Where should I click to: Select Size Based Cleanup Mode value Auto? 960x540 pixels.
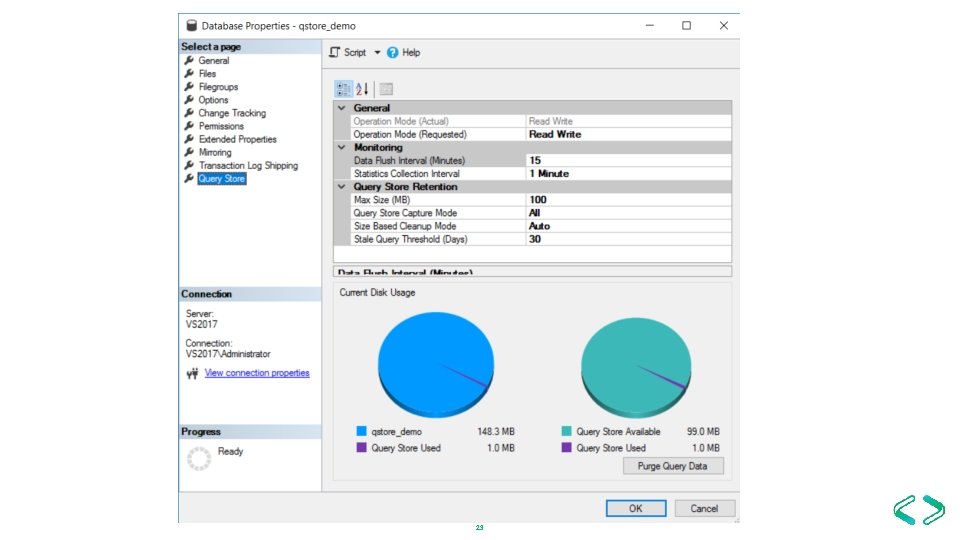pyautogui.click(x=628, y=226)
